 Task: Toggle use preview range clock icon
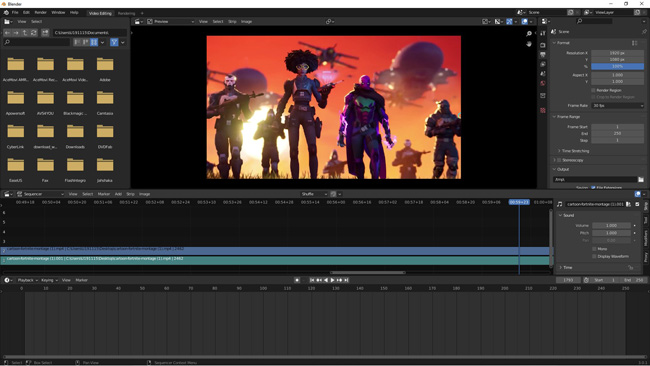click(x=586, y=280)
